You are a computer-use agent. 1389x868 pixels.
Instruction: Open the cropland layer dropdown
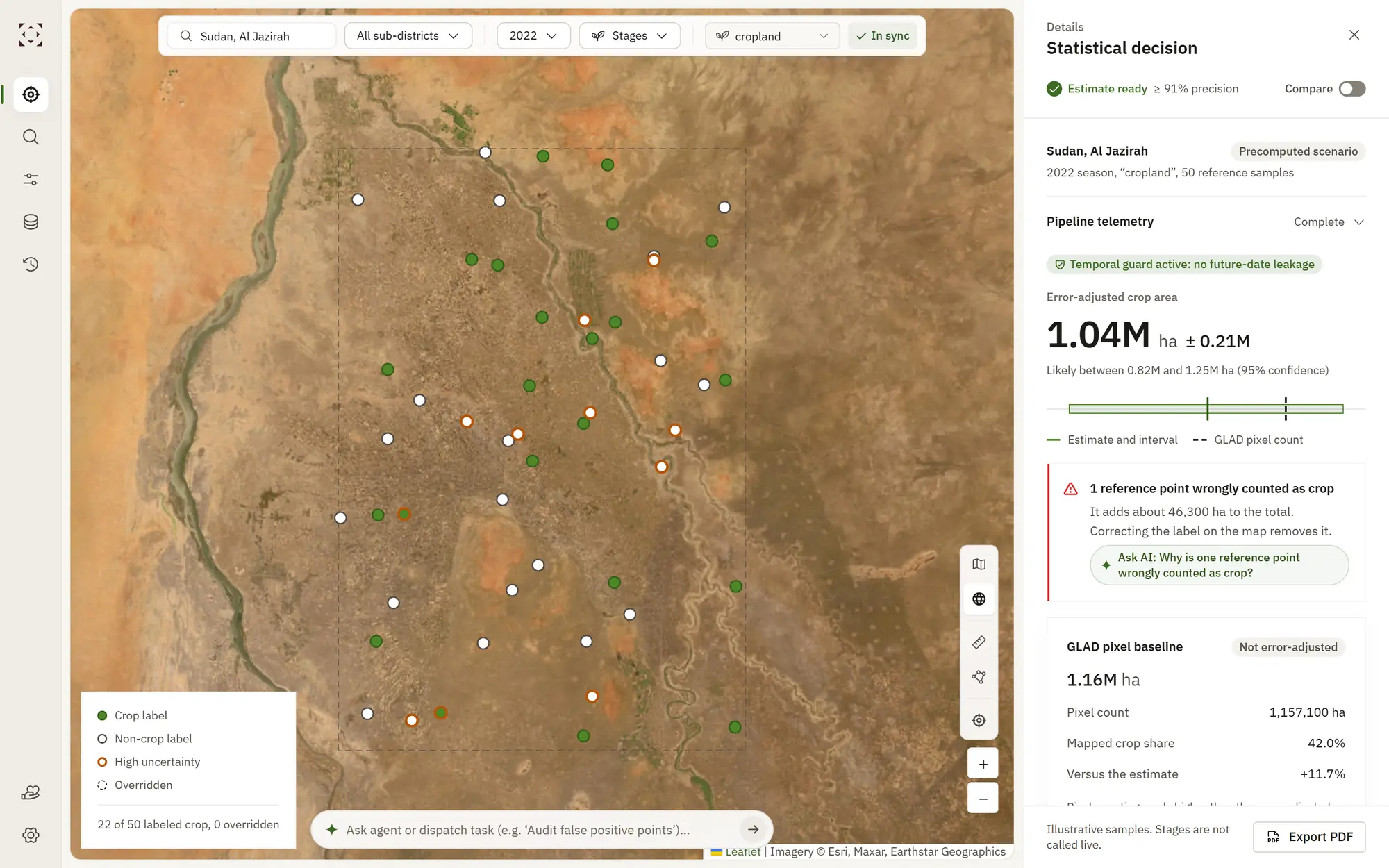[x=772, y=35]
